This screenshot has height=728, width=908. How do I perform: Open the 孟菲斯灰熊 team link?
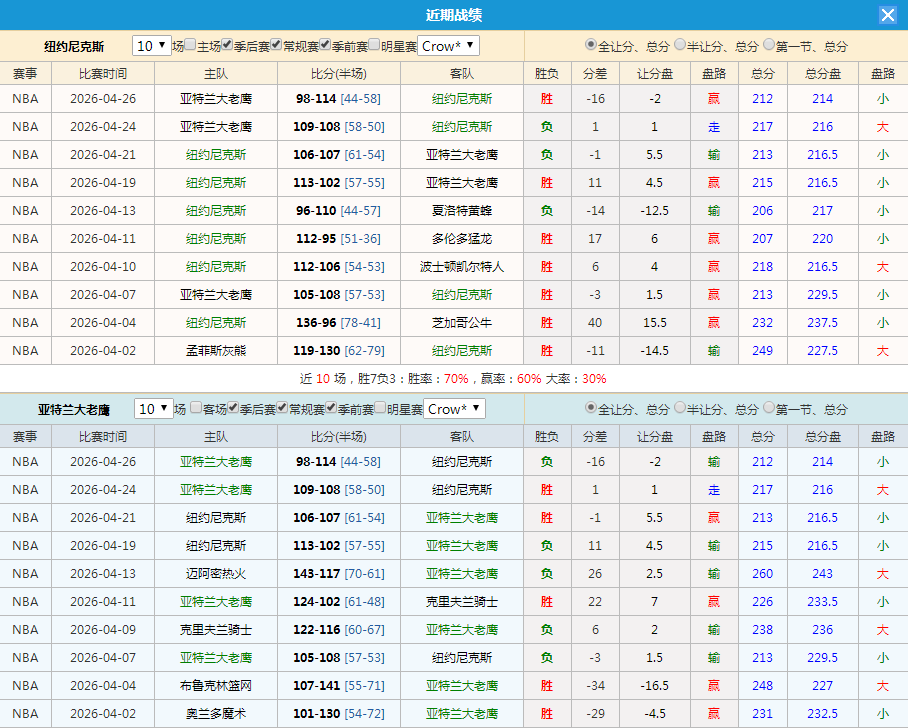(216, 350)
